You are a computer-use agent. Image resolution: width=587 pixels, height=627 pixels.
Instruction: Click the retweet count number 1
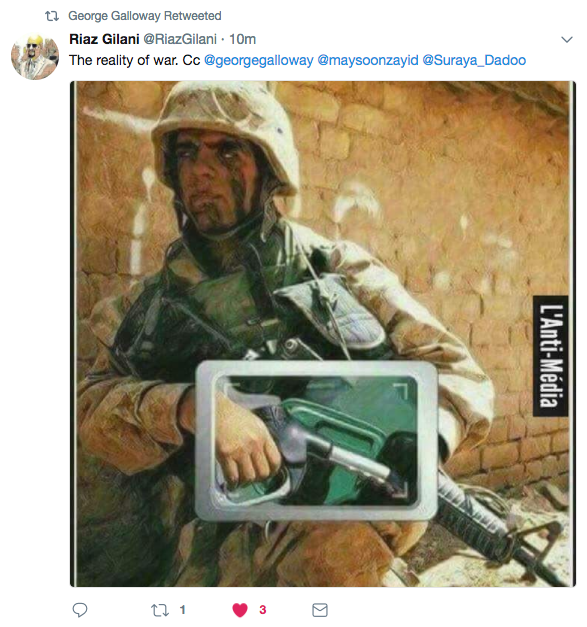point(182,610)
